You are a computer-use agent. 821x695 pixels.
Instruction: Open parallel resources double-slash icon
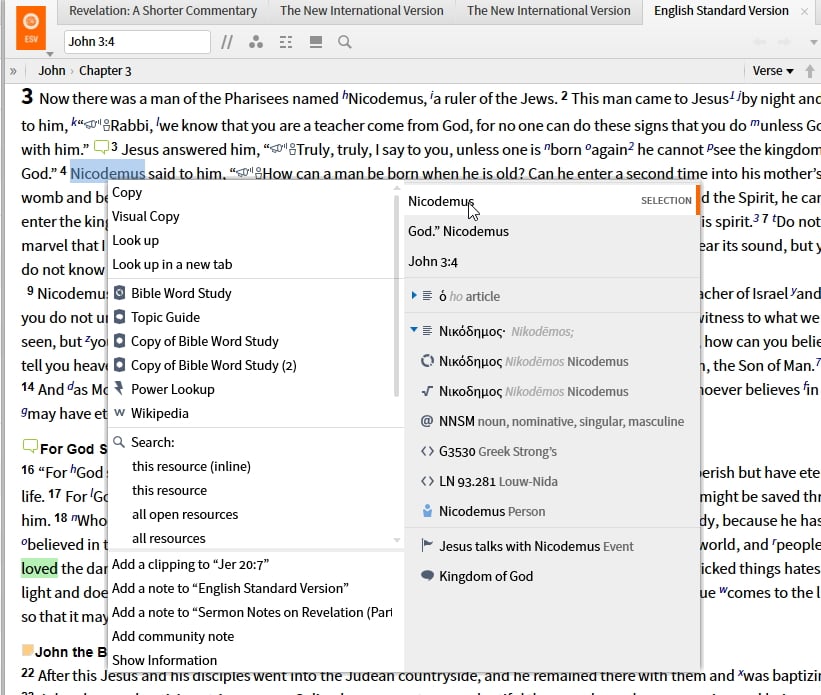pos(227,42)
